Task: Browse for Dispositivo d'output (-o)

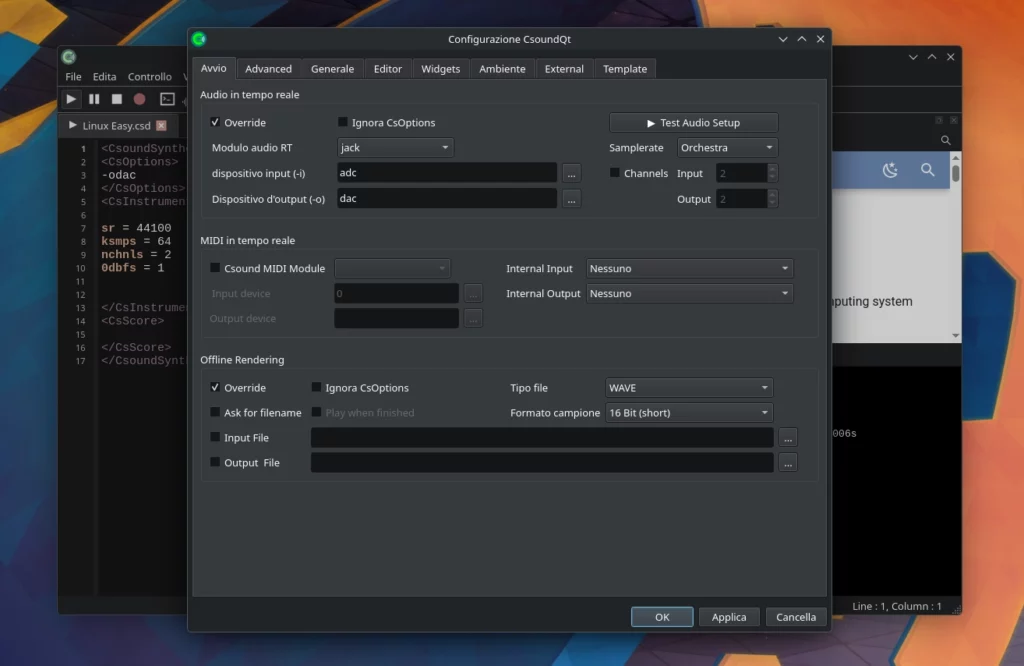Action: (571, 198)
